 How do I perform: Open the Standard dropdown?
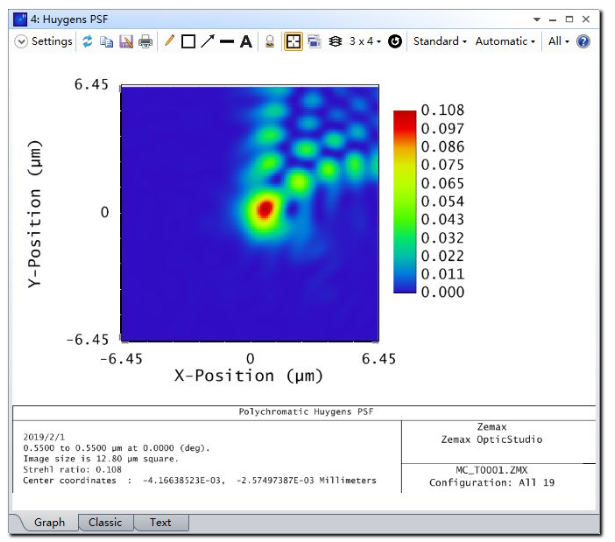coord(439,42)
